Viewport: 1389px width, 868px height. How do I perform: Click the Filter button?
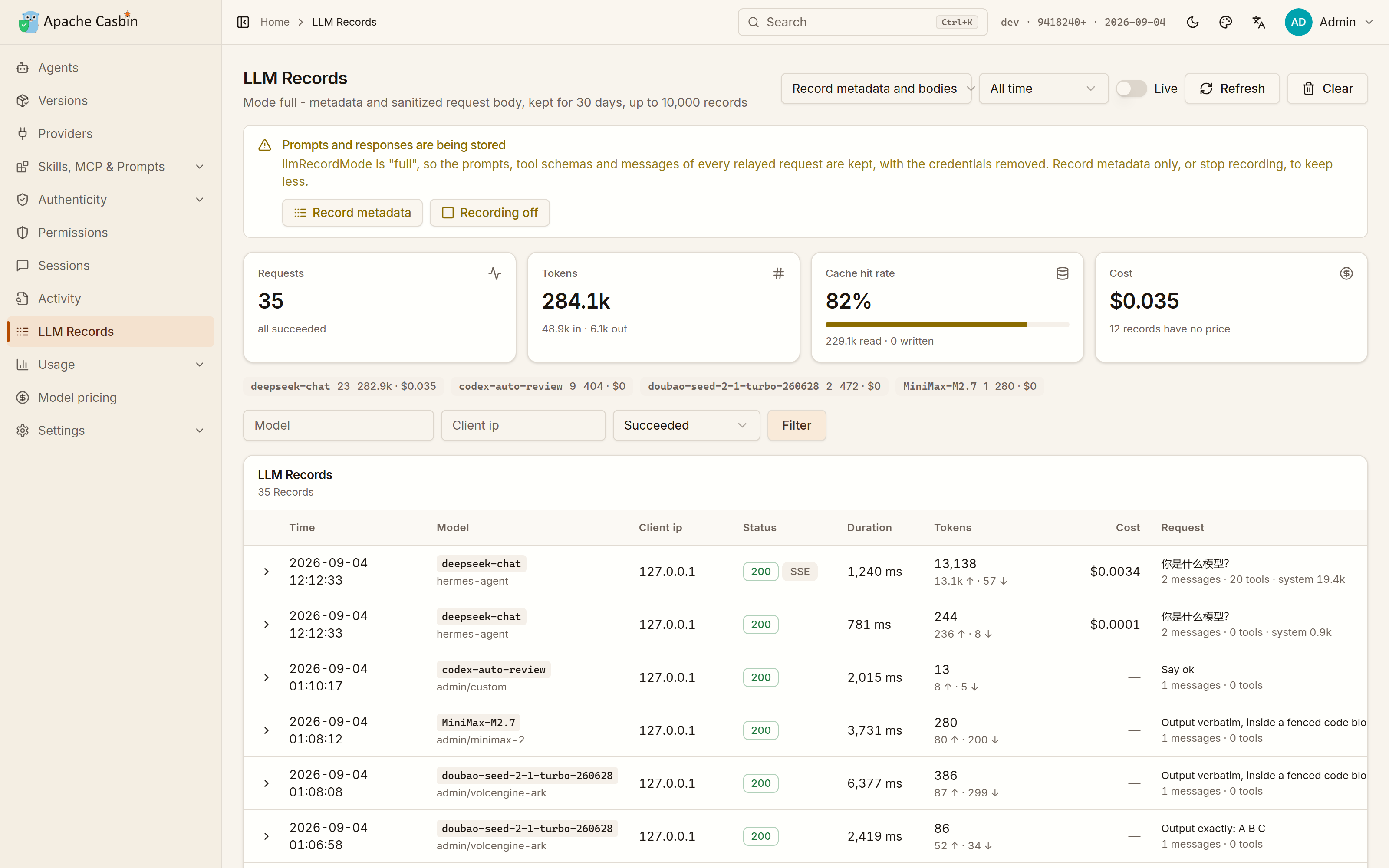click(797, 425)
